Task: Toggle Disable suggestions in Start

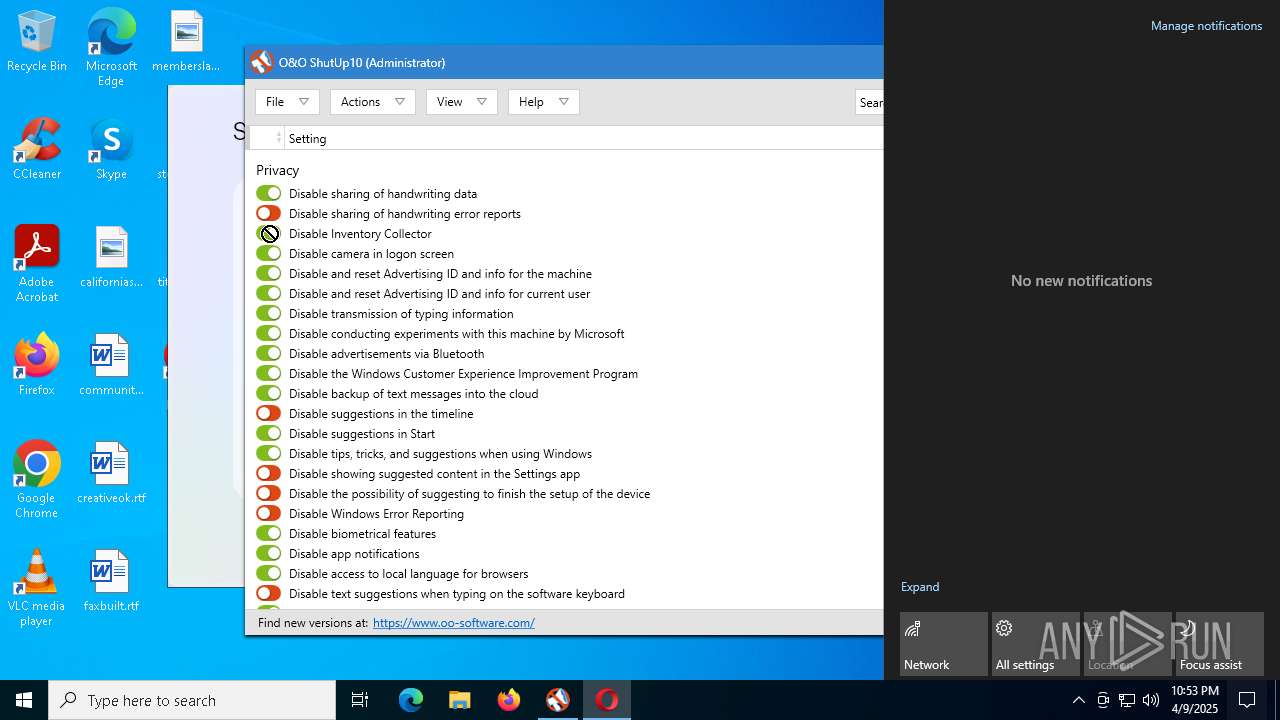Action: pos(268,433)
